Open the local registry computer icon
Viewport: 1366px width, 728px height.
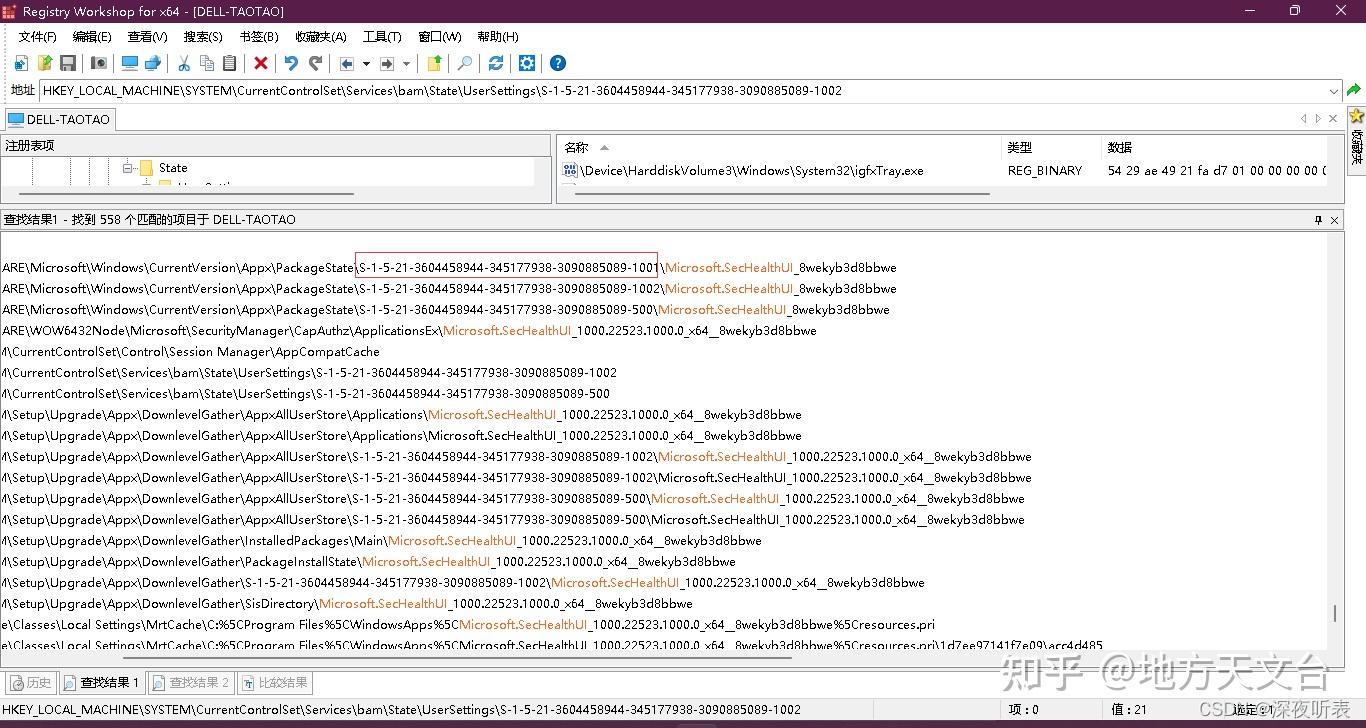click(x=129, y=63)
